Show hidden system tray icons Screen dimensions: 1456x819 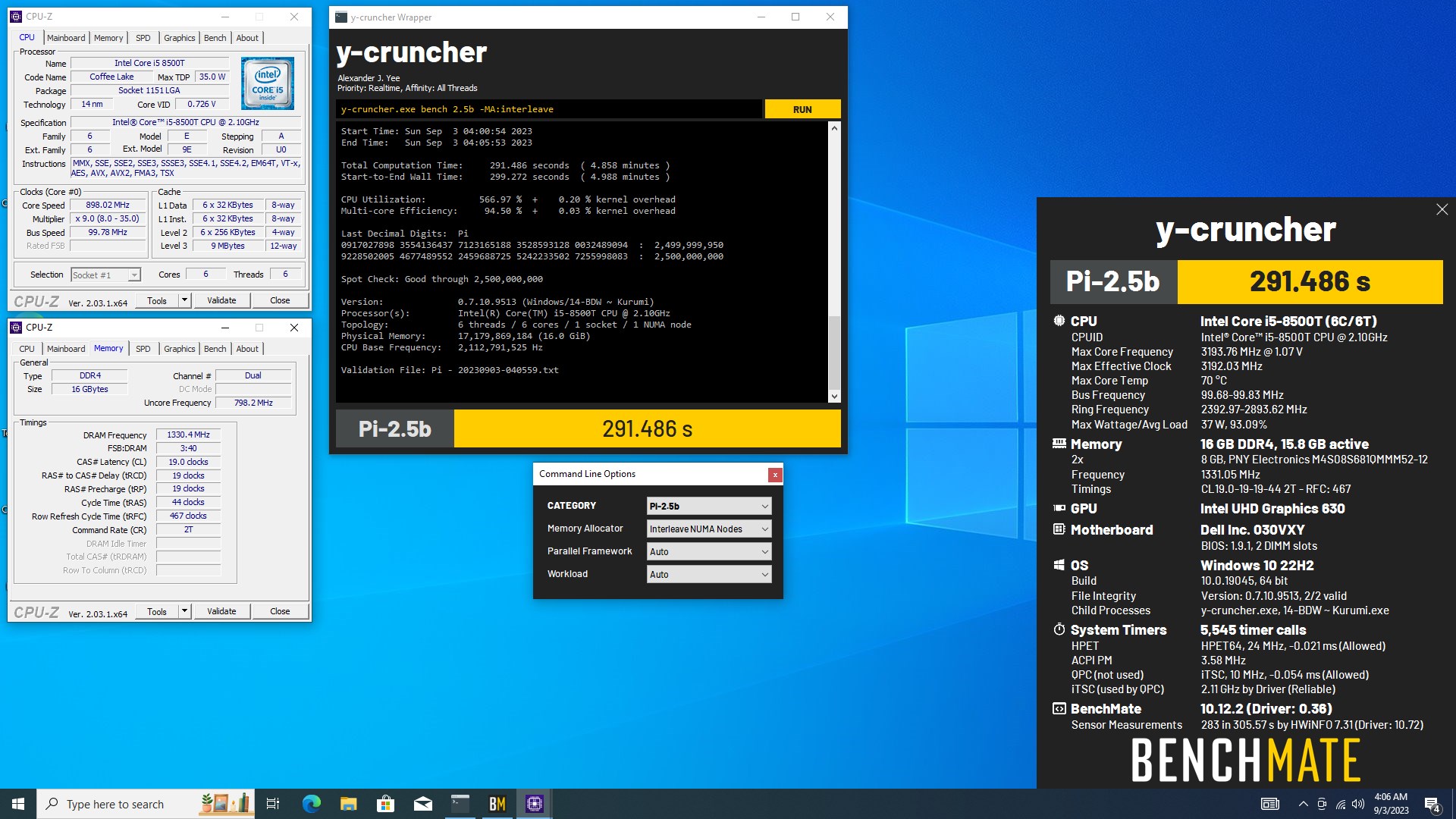pos(1303,804)
